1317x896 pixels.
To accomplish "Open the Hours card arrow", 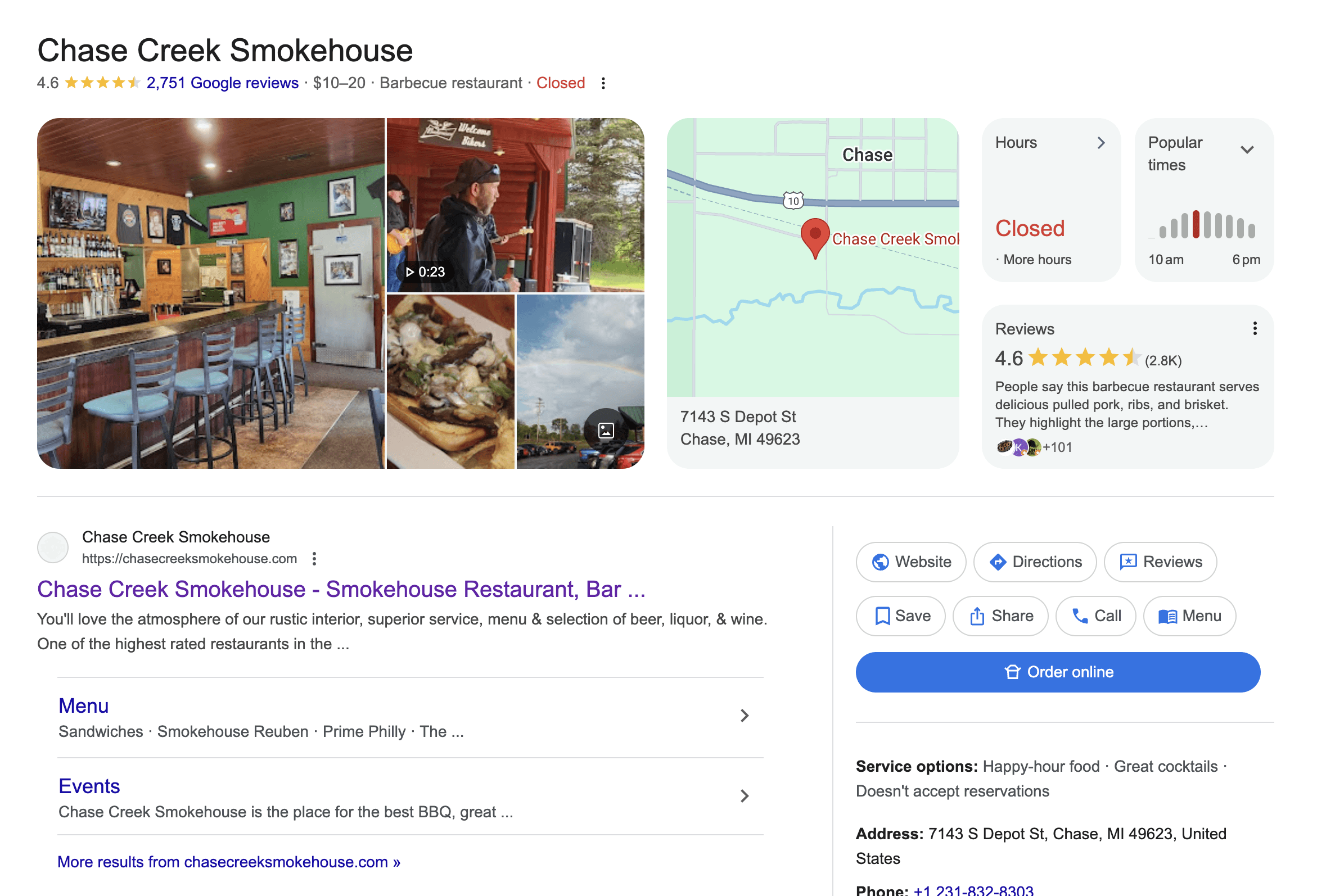I will click(x=1100, y=143).
